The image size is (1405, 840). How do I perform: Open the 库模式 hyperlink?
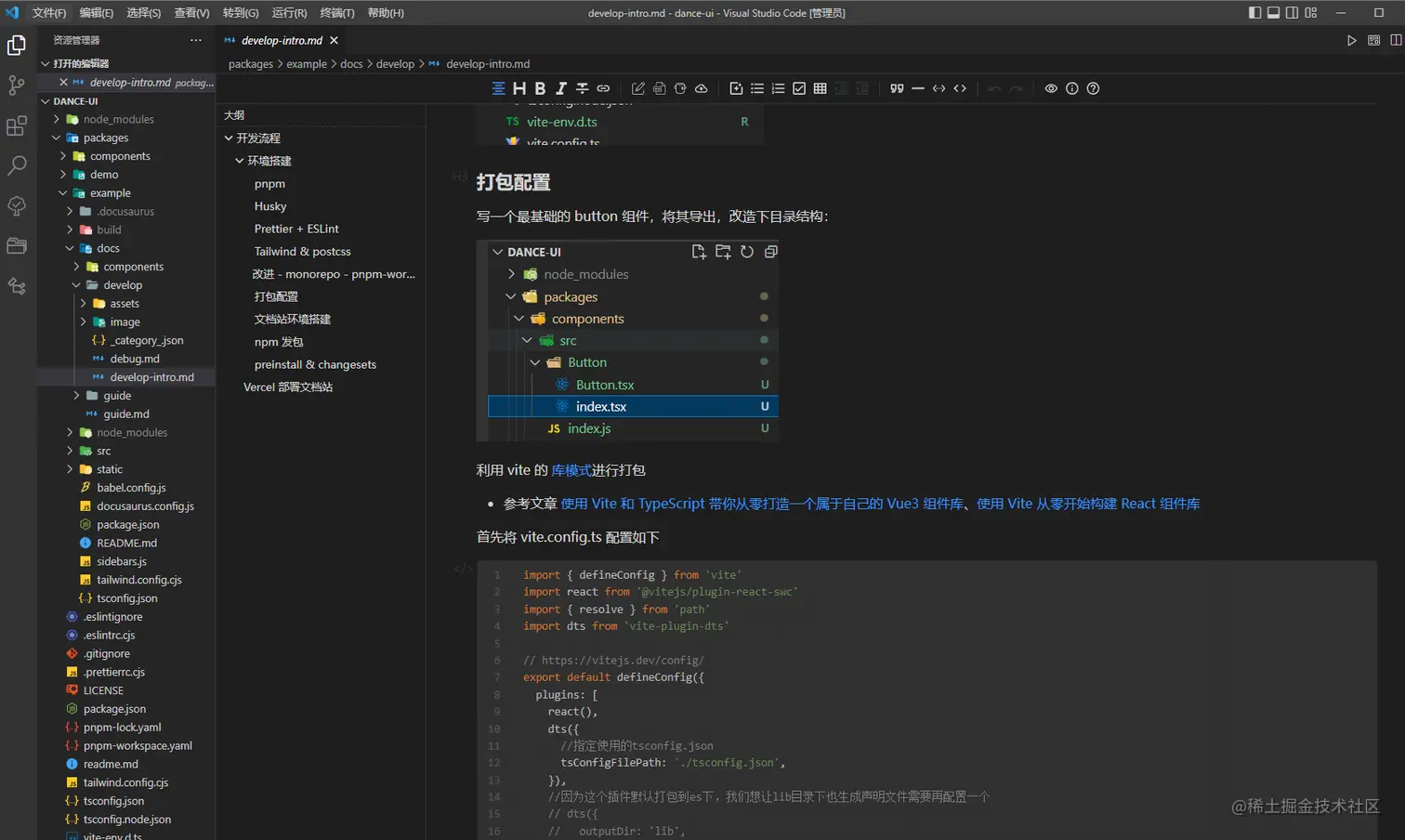click(x=571, y=470)
